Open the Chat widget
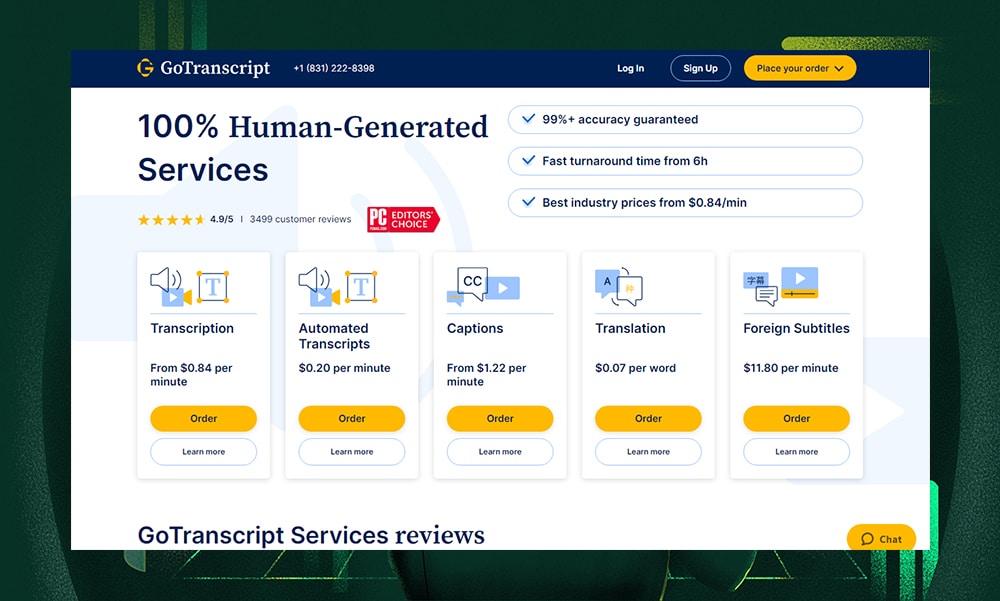Viewport: 1000px width, 601px height. (880, 538)
